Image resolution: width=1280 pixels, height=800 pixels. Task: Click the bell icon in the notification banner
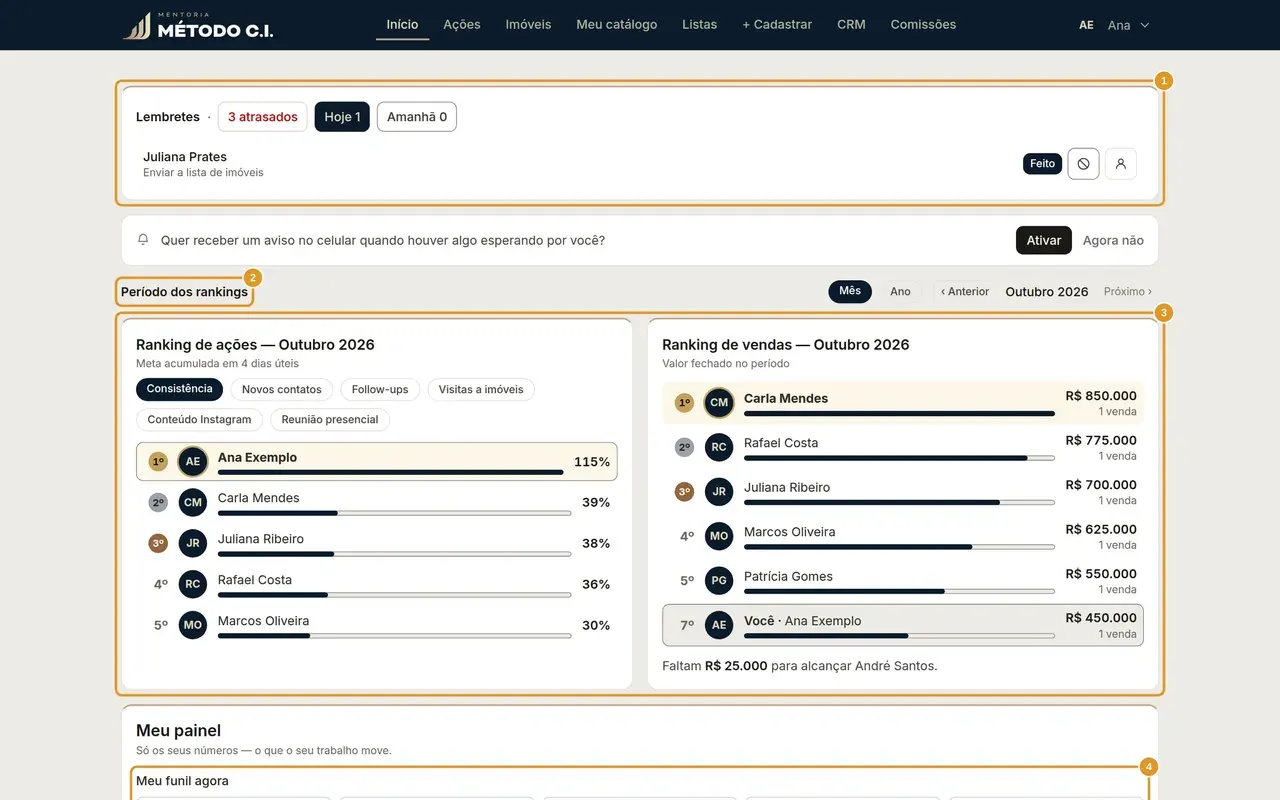tap(143, 240)
